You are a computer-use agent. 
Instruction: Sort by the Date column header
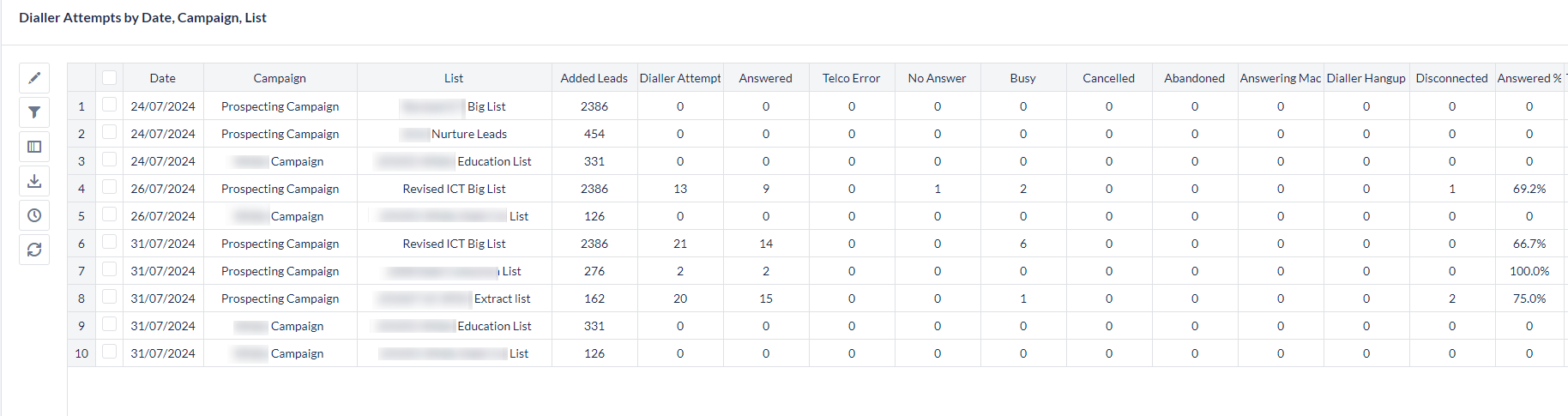coord(163,78)
